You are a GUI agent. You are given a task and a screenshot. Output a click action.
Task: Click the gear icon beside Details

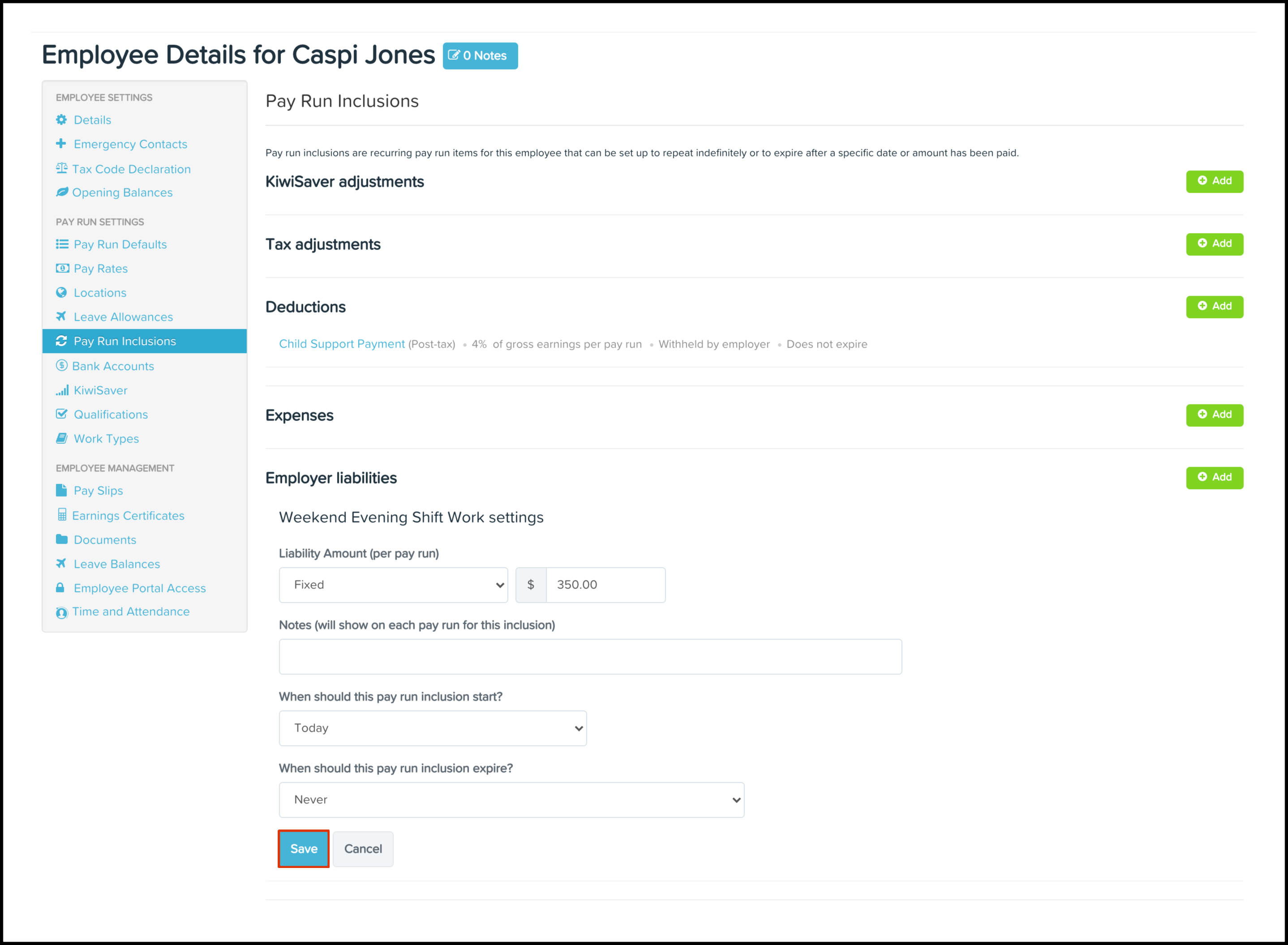(61, 120)
